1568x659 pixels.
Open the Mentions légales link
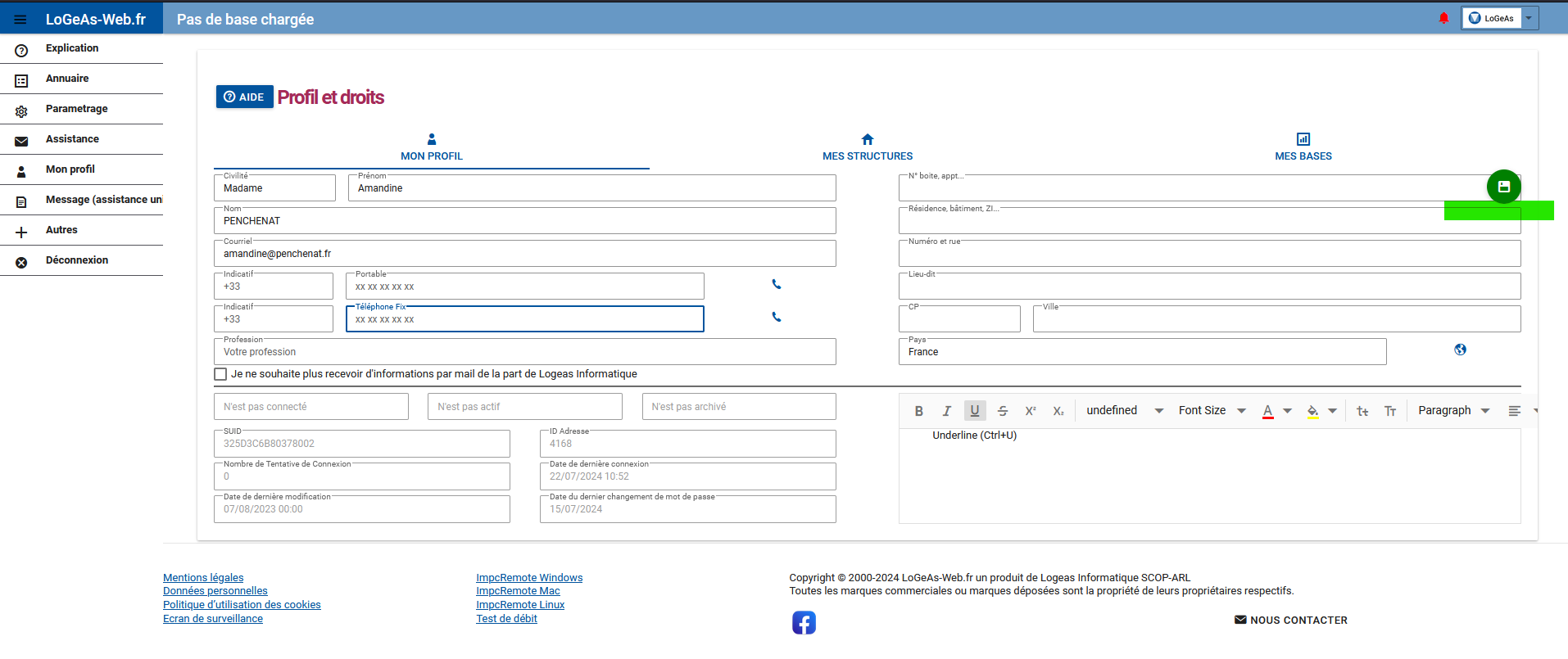[x=203, y=578]
